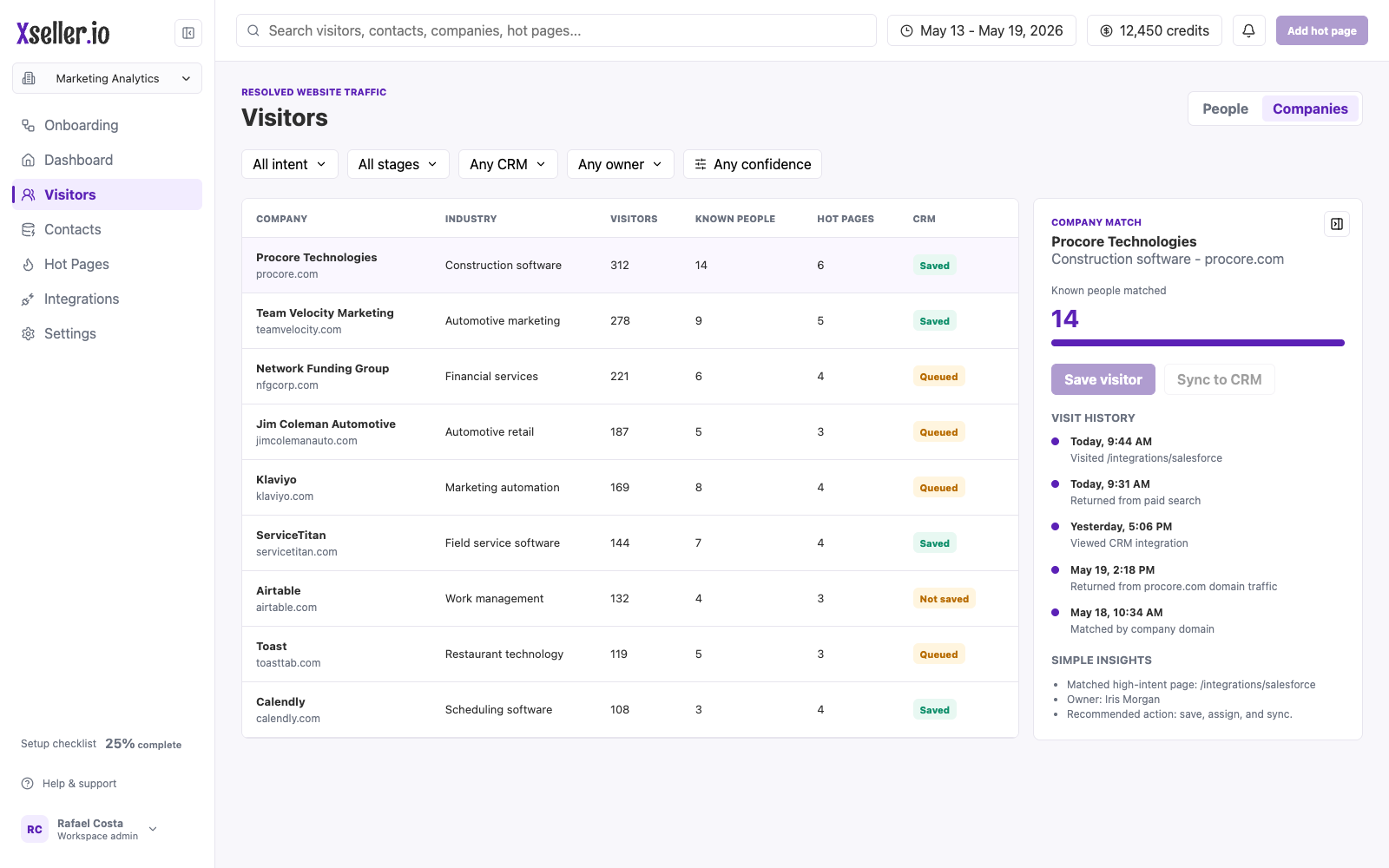Switch to the People view toggle
Screen dimensions: 1389x868
pos(1225,108)
